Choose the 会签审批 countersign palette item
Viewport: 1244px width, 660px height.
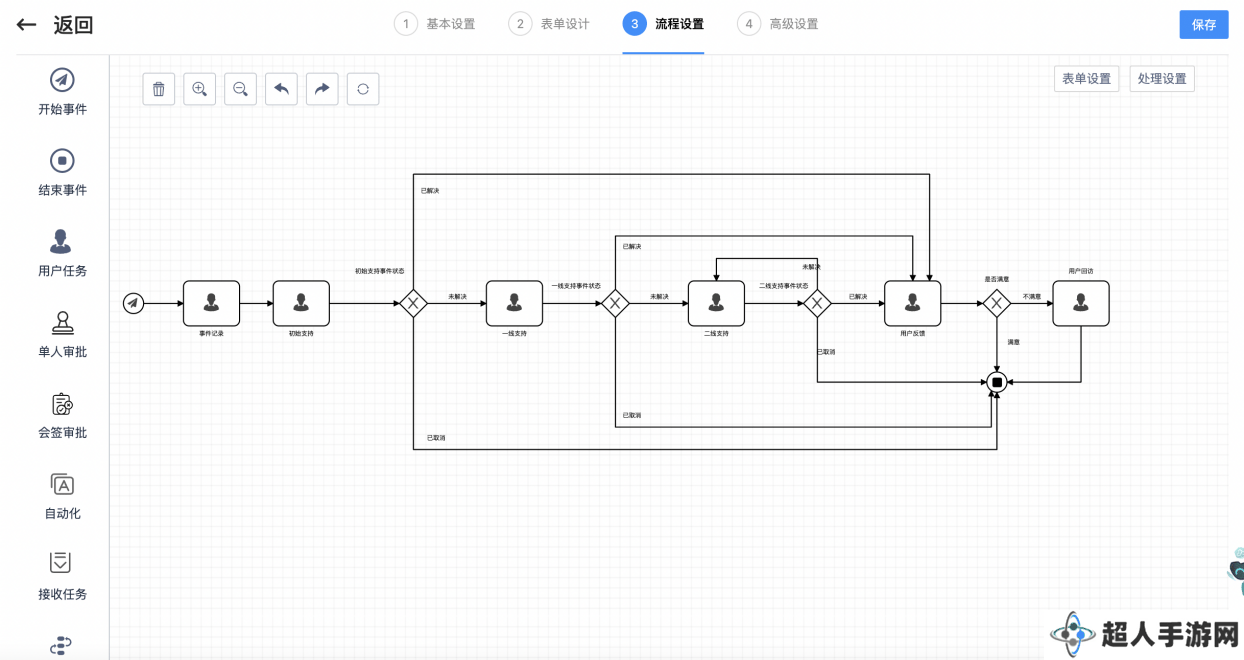tap(62, 416)
